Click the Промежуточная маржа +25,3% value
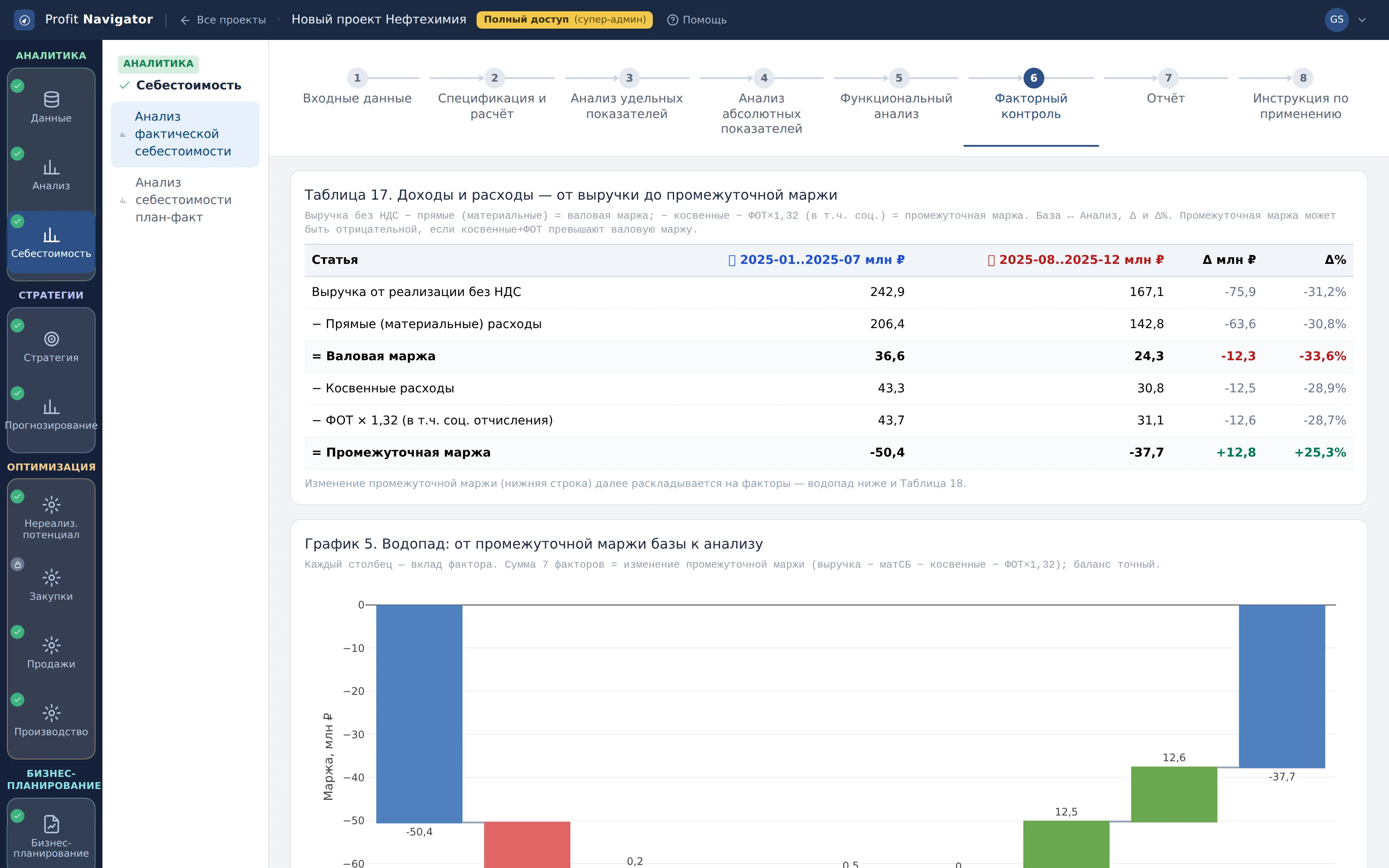Screen dimensions: 1389x868 [x=1320, y=453]
